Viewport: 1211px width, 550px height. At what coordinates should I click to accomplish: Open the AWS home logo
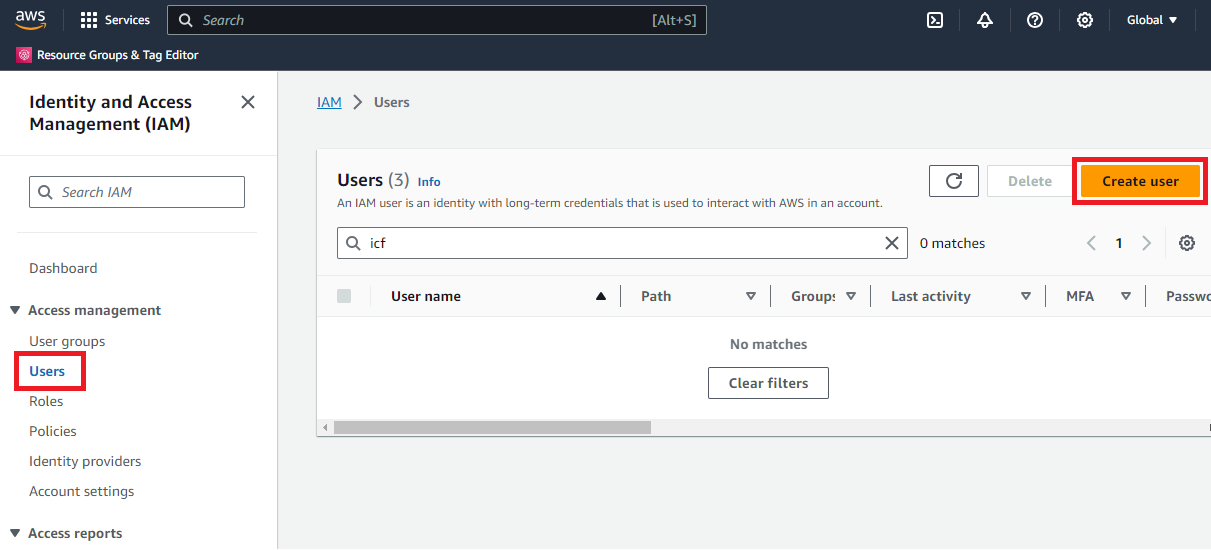pos(31,20)
